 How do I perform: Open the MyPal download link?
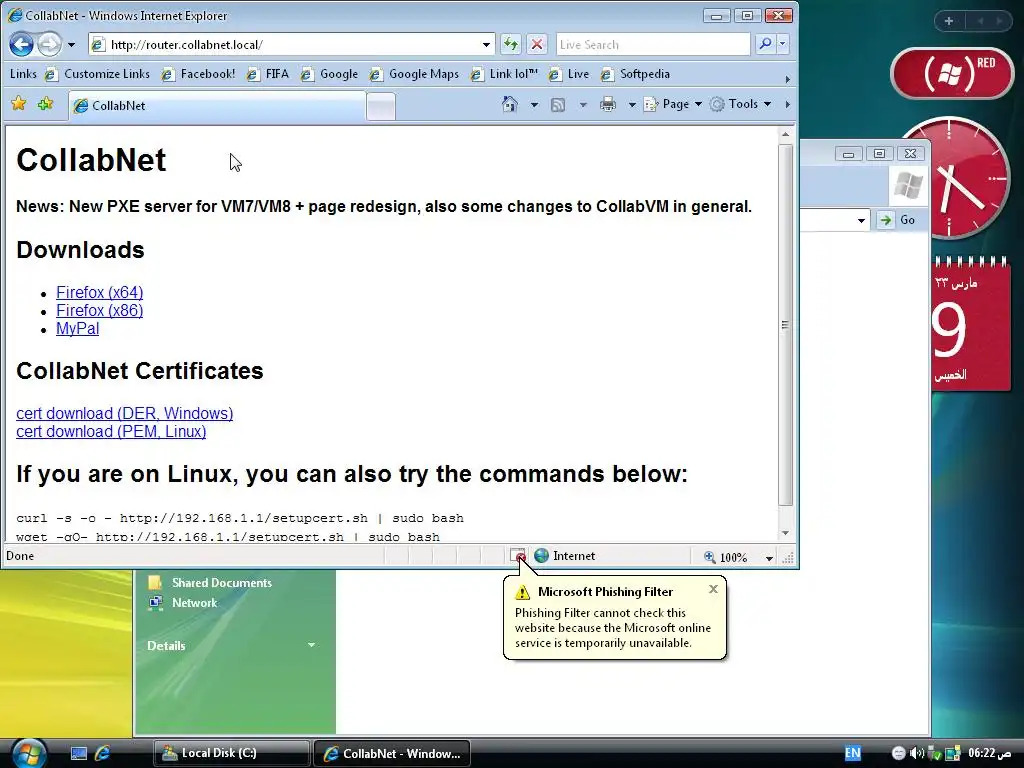pyautogui.click(x=78, y=328)
